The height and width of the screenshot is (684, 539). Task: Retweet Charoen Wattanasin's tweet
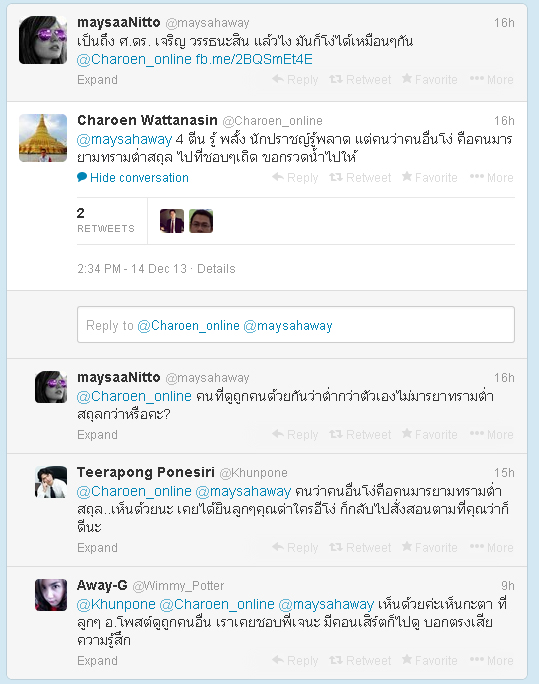360,178
